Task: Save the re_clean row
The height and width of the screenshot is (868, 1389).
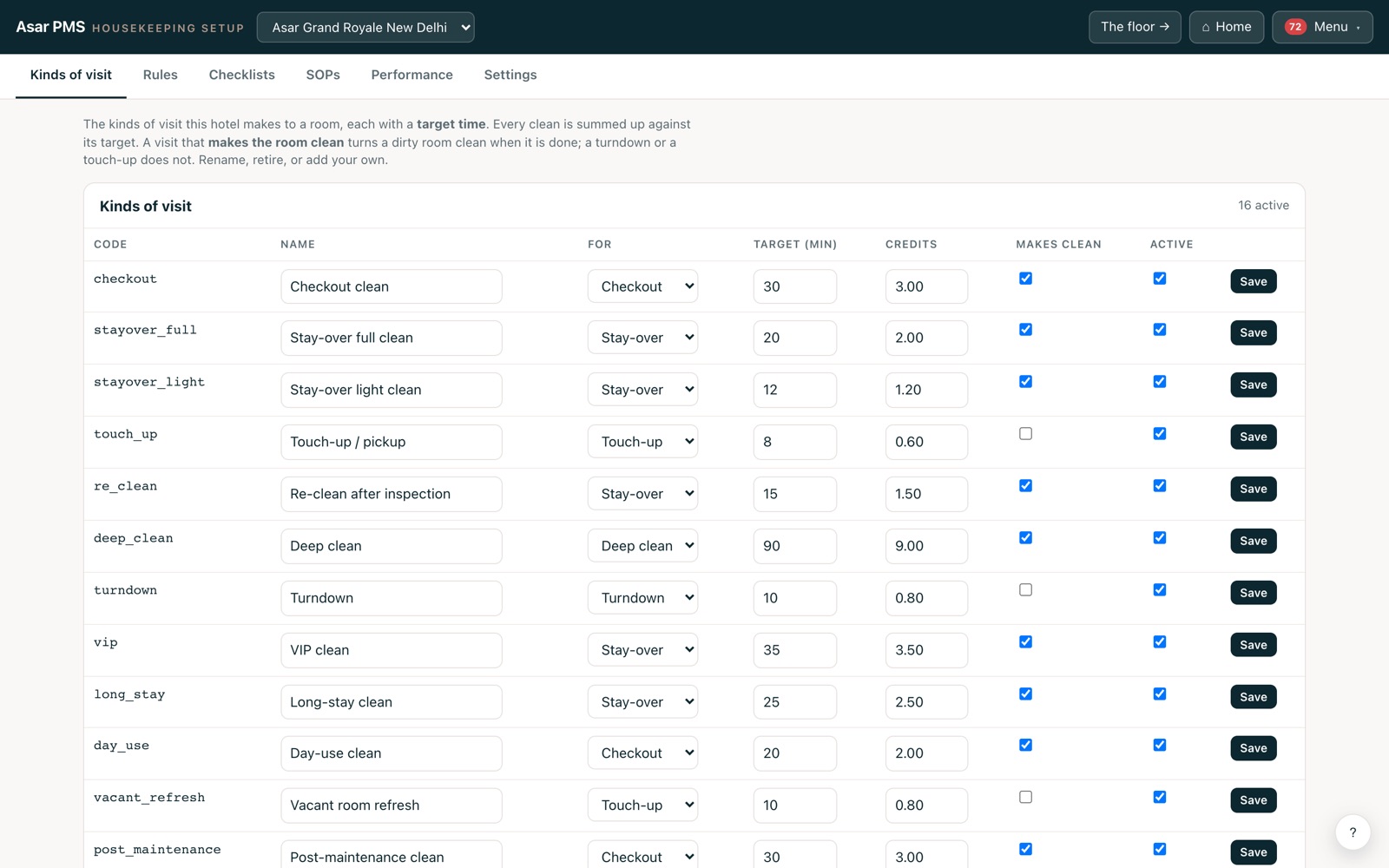Action: tap(1253, 489)
